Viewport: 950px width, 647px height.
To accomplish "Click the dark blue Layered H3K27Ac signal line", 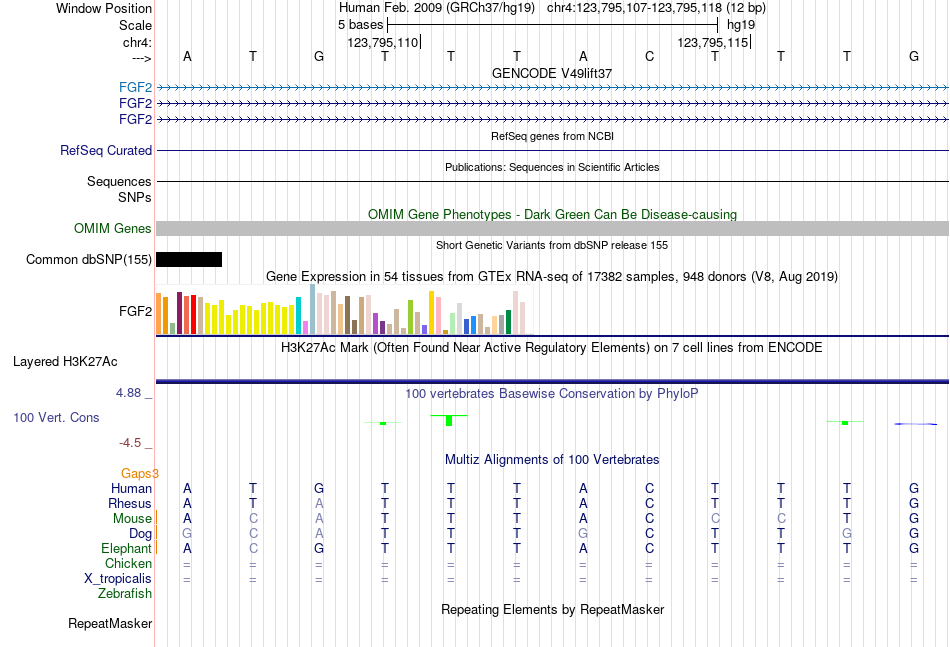I will coord(552,381).
